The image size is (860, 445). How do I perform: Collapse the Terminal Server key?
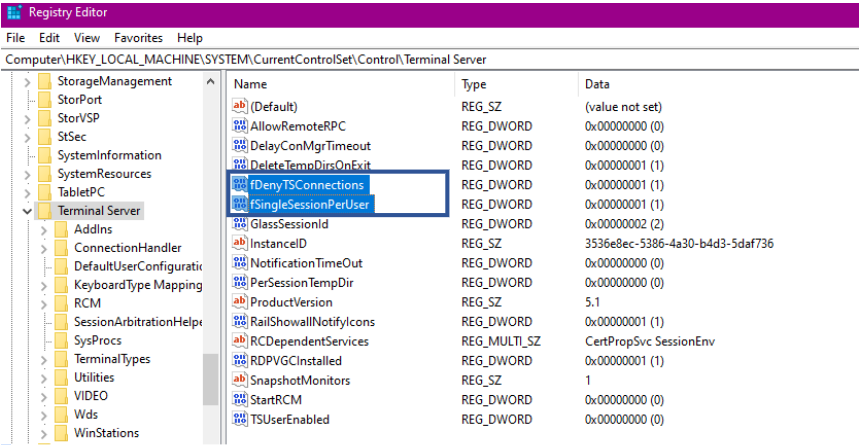27,211
